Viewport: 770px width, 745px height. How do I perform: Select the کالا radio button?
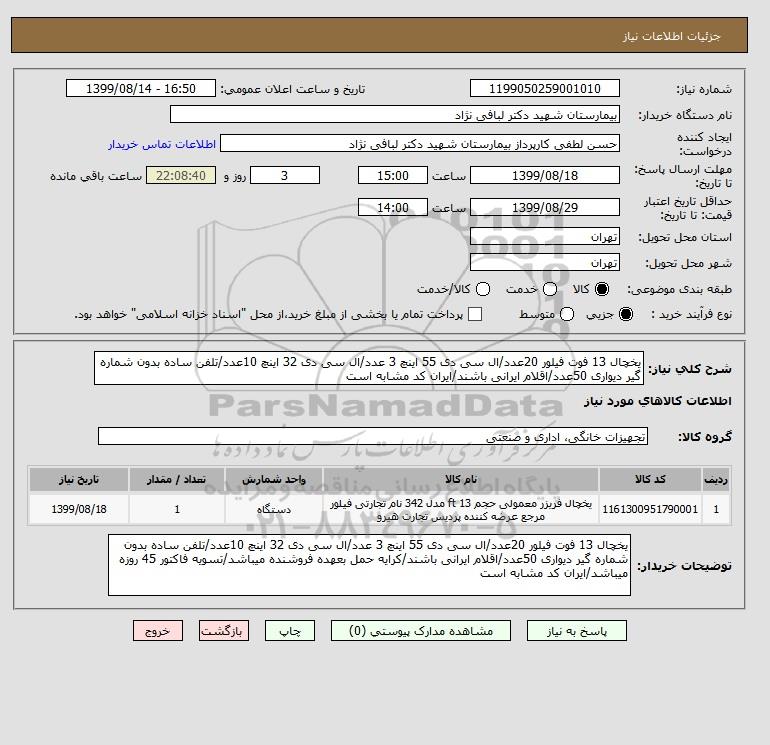pyautogui.click(x=602, y=289)
